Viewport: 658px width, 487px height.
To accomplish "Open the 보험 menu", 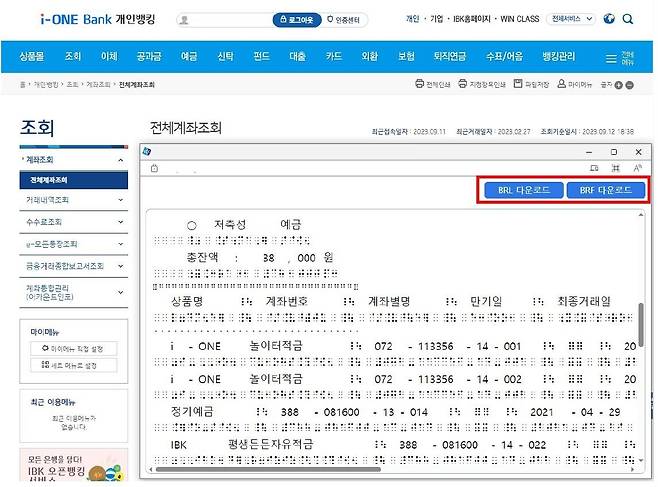I will tap(406, 56).
